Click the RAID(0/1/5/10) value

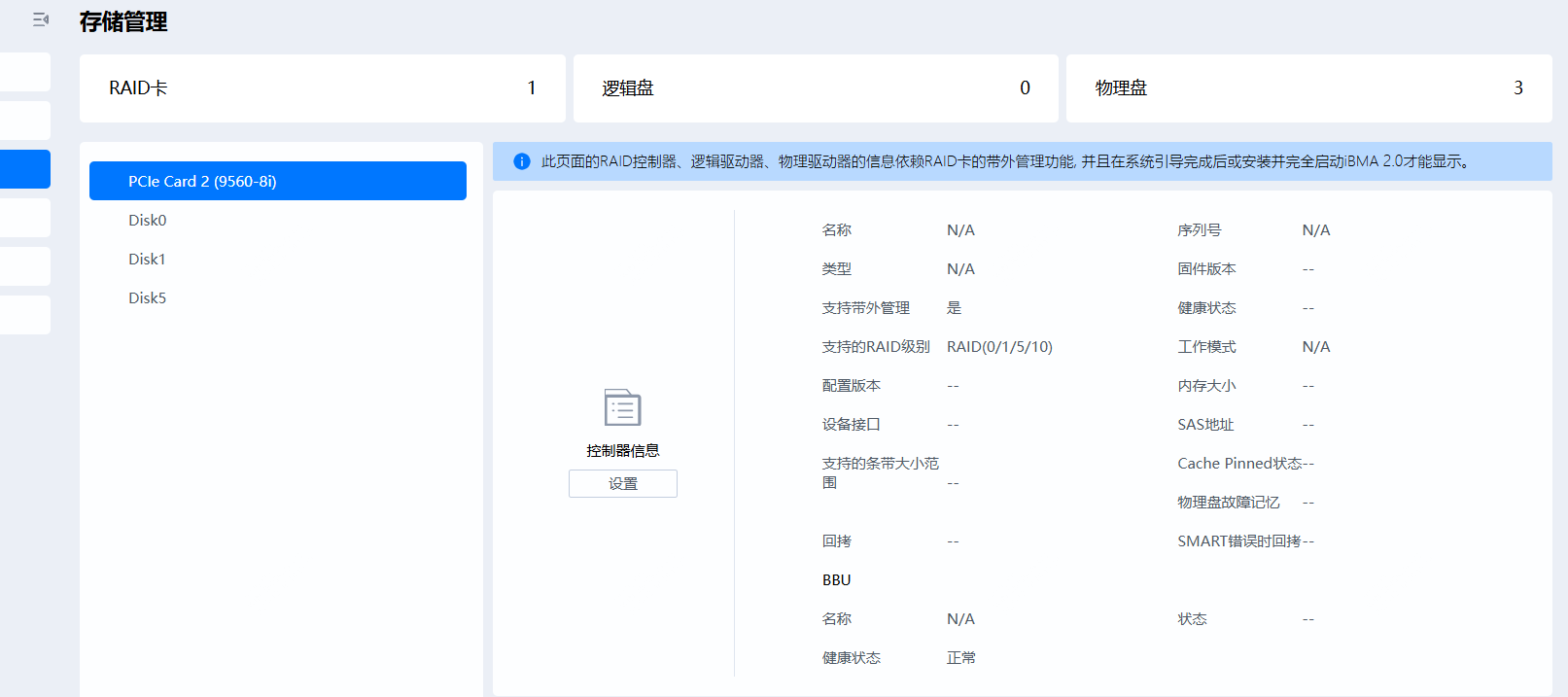[x=999, y=347]
